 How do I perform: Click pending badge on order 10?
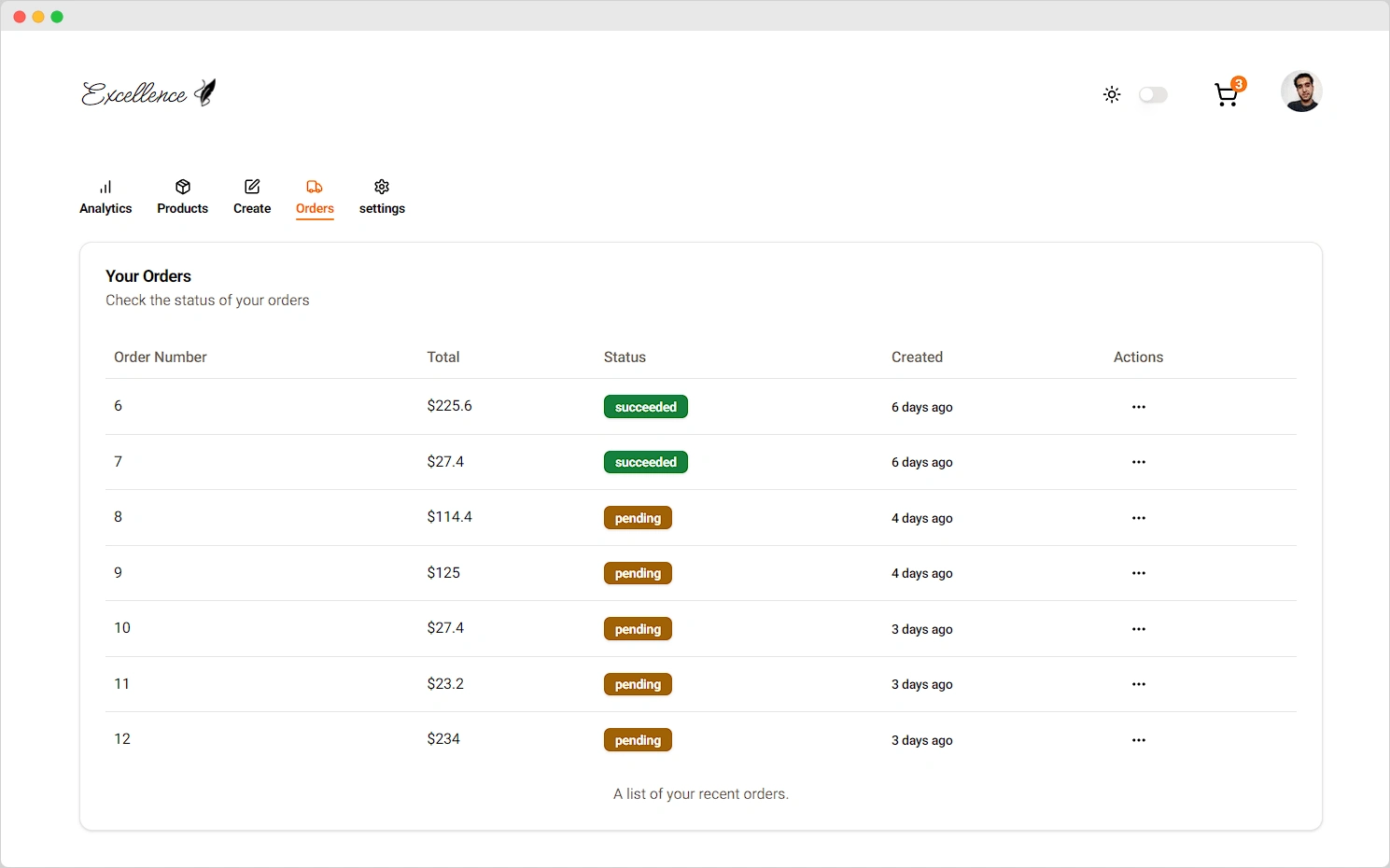pyautogui.click(x=638, y=629)
